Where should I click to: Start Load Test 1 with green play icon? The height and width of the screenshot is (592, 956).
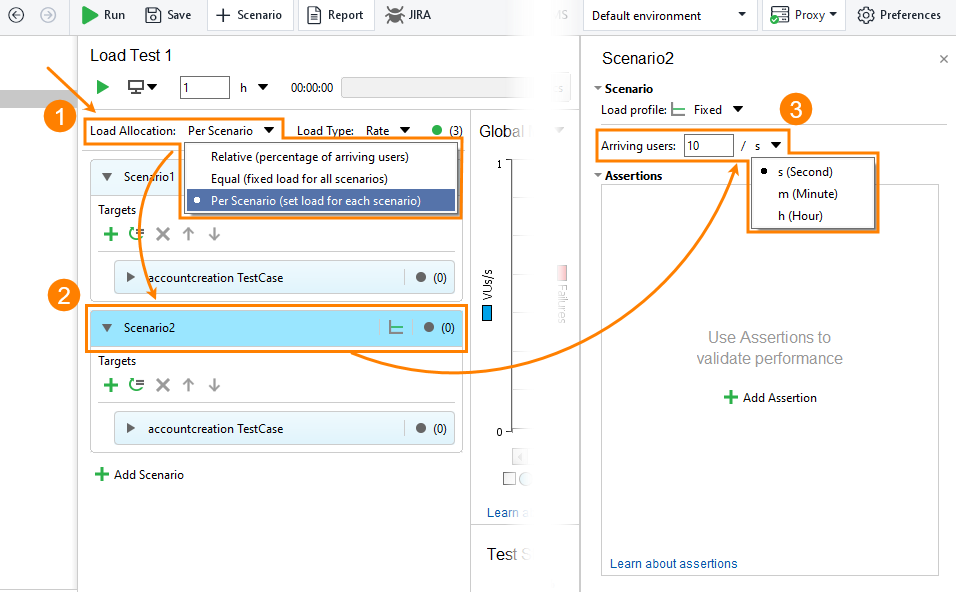point(102,87)
